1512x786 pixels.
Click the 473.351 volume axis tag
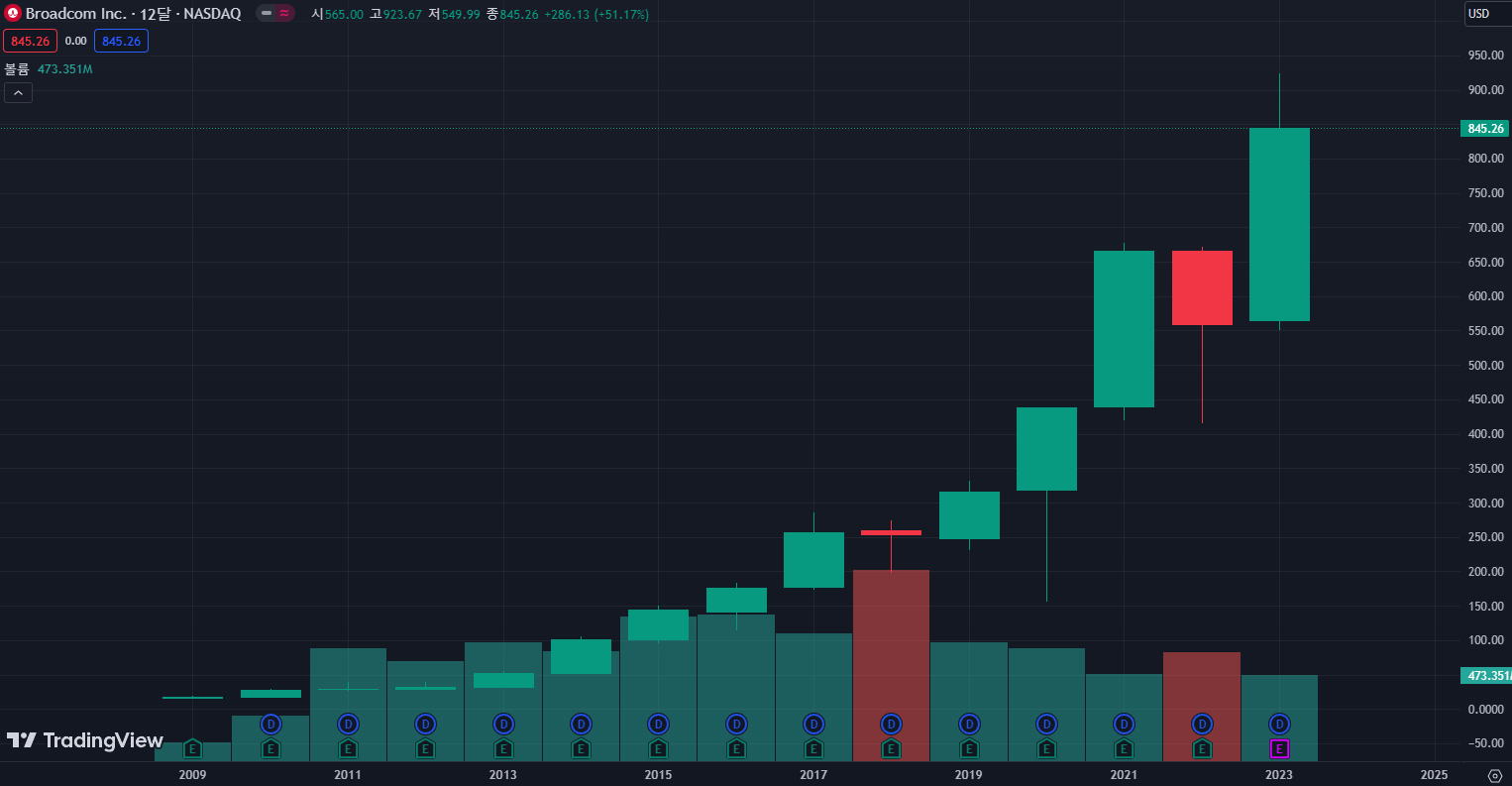pyautogui.click(x=1485, y=676)
